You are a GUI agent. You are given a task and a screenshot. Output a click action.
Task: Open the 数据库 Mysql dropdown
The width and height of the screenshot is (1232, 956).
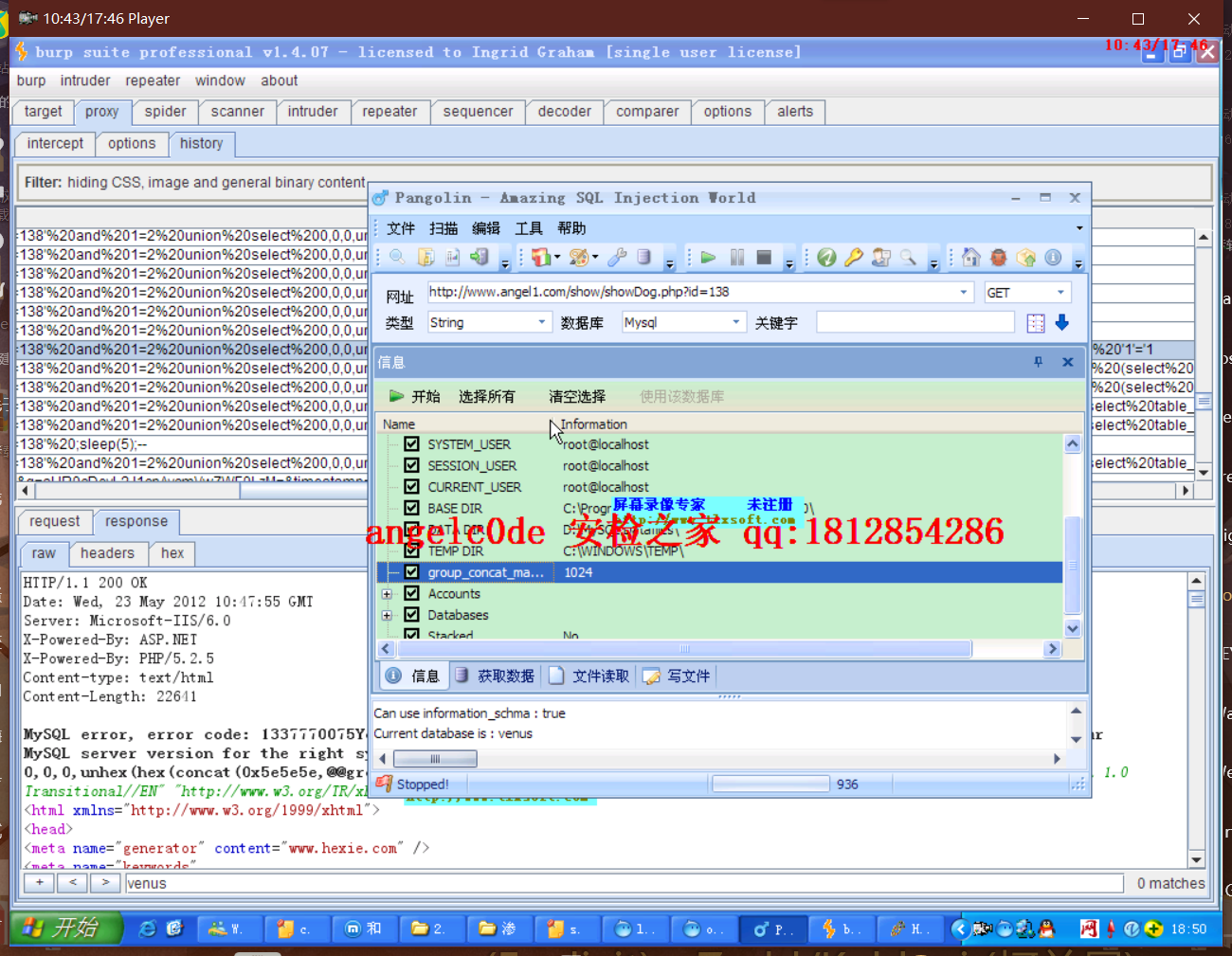736,322
